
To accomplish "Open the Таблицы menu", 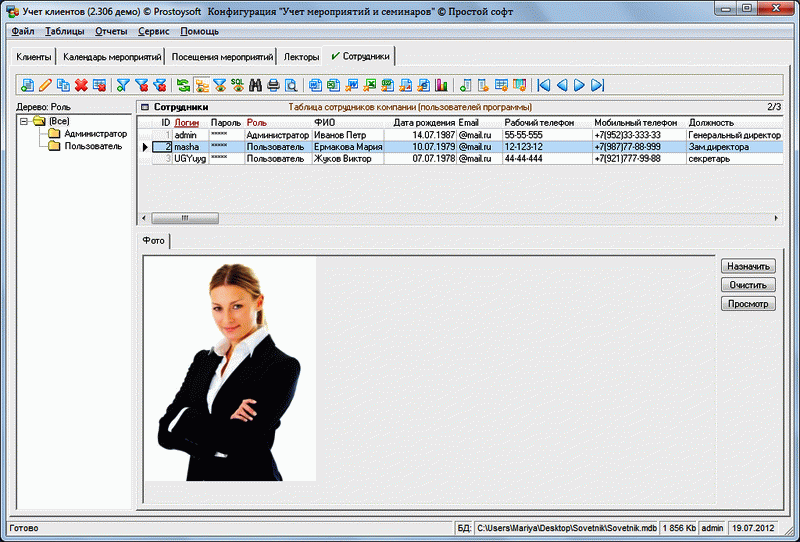I will (x=65, y=31).
